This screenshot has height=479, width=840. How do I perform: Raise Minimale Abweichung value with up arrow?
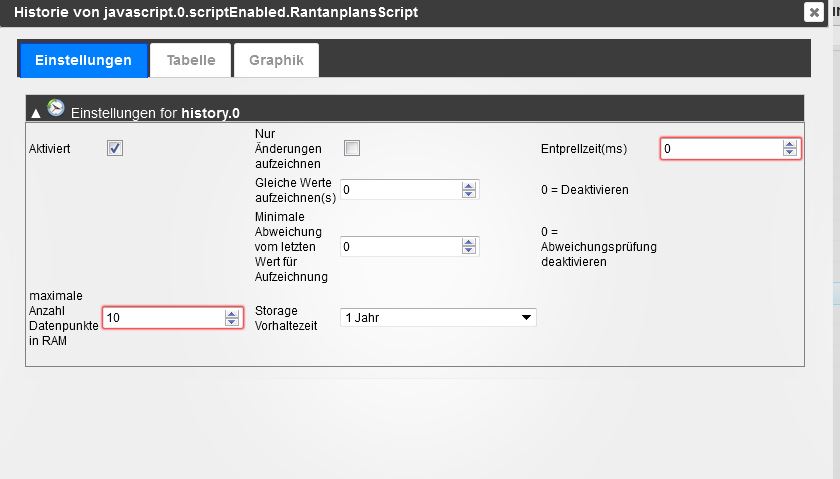(x=469, y=241)
